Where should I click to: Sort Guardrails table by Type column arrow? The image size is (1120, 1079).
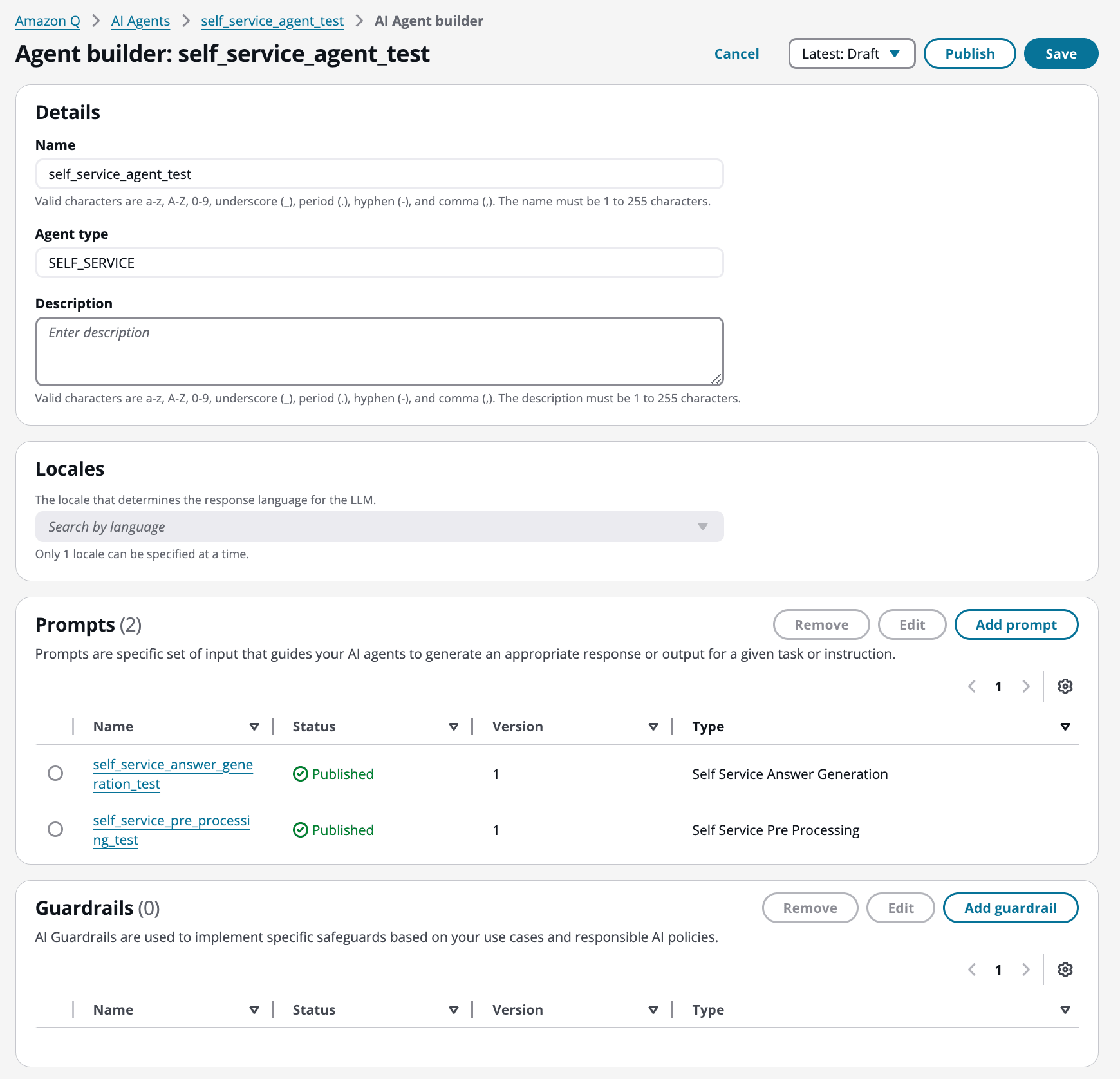(1065, 1010)
